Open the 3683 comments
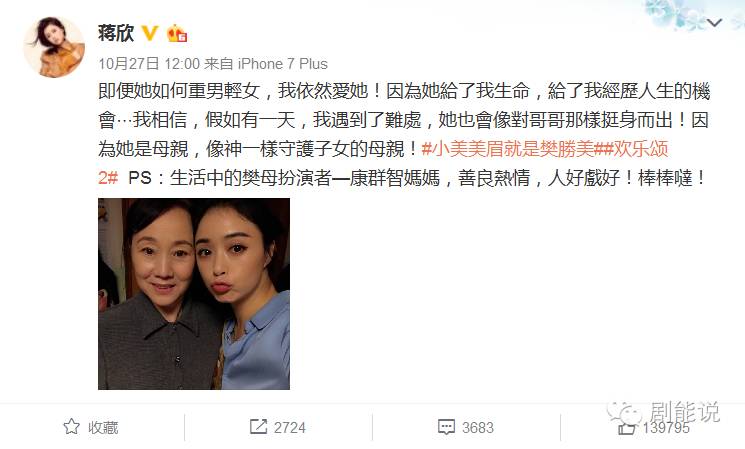This screenshot has width=745, height=449. [x=478, y=428]
